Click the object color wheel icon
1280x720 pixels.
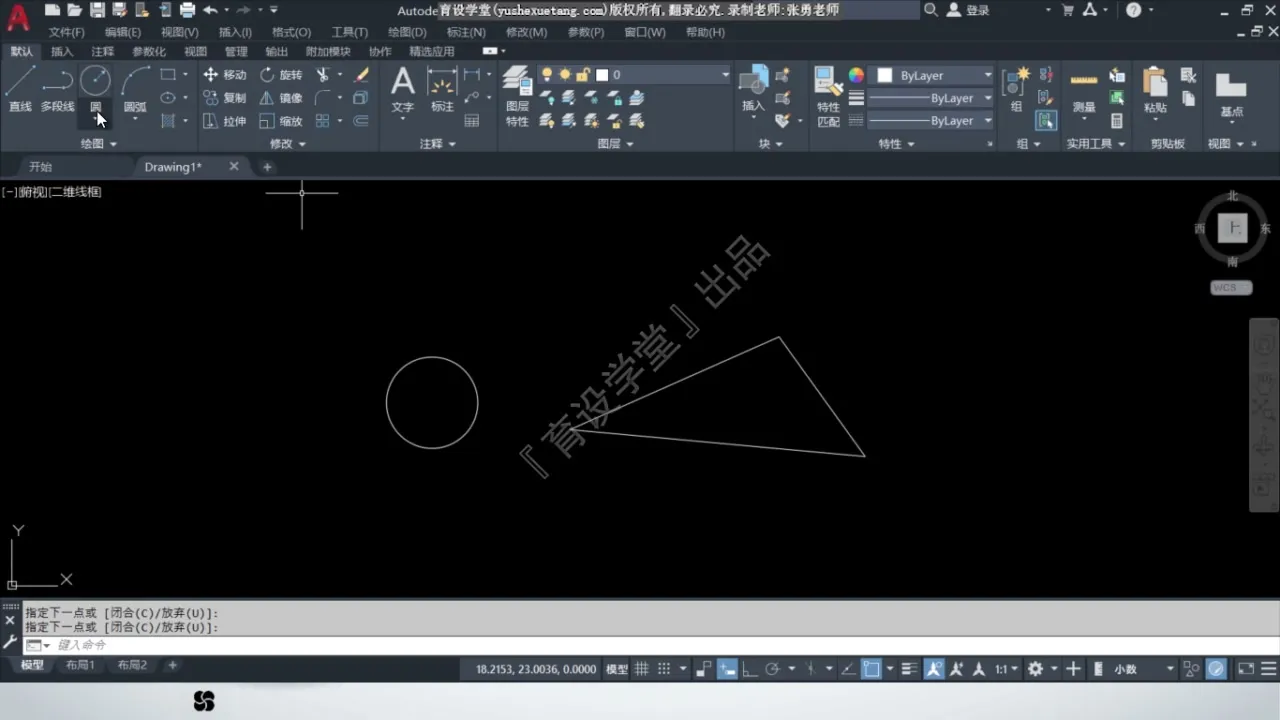(856, 75)
